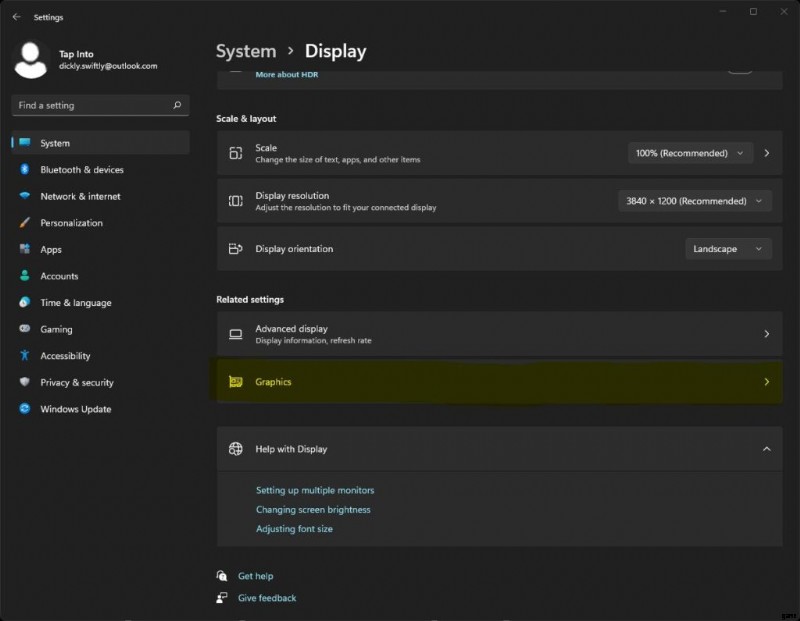Go to Bluetooth & devices settings
The height and width of the screenshot is (621, 800).
101,169
